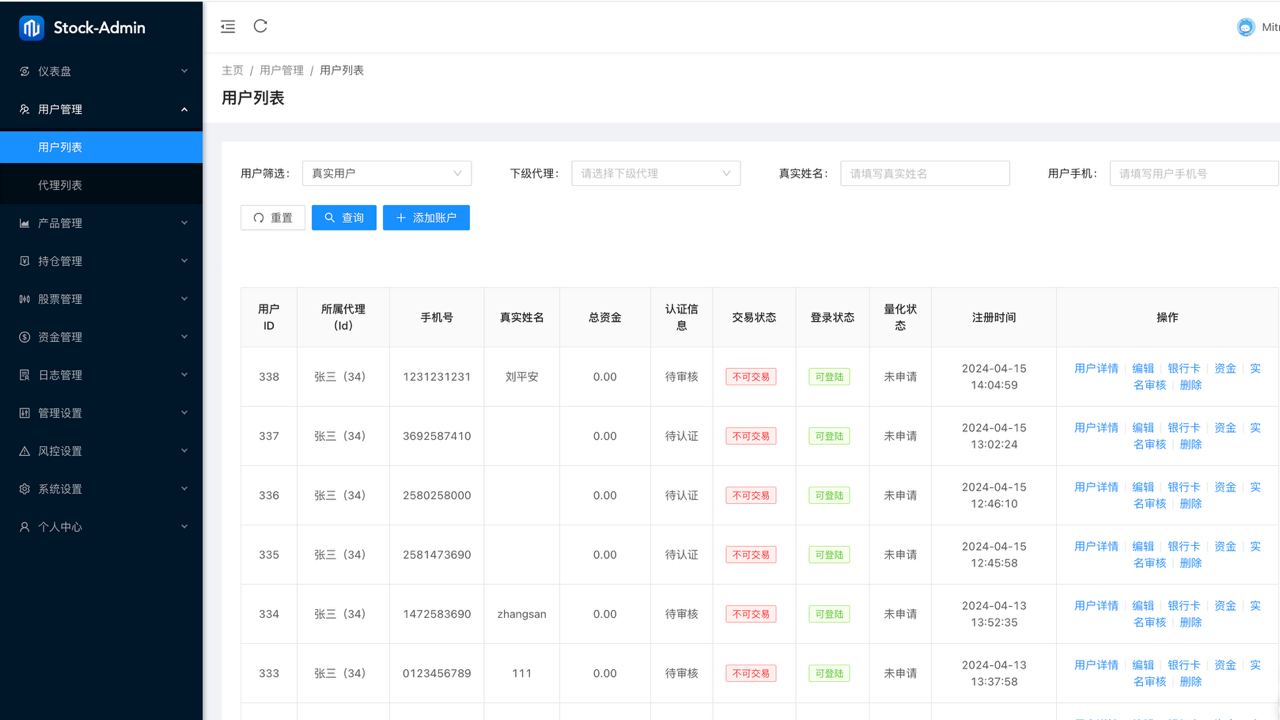Screen dimensions: 1280x720
Task: Click the 真实姓名 input field
Action: [924, 173]
